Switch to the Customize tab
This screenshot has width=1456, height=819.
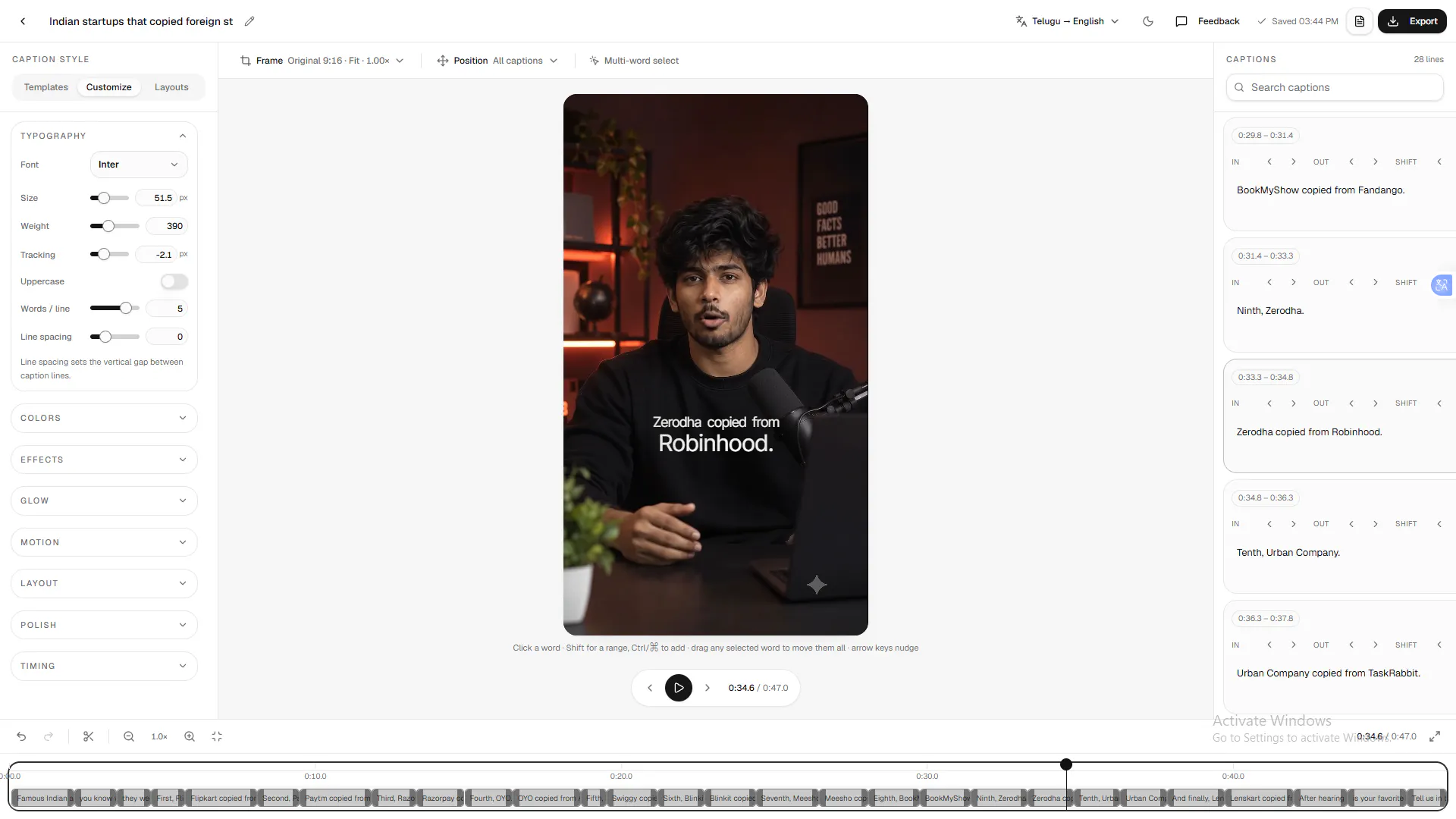pyautogui.click(x=109, y=87)
